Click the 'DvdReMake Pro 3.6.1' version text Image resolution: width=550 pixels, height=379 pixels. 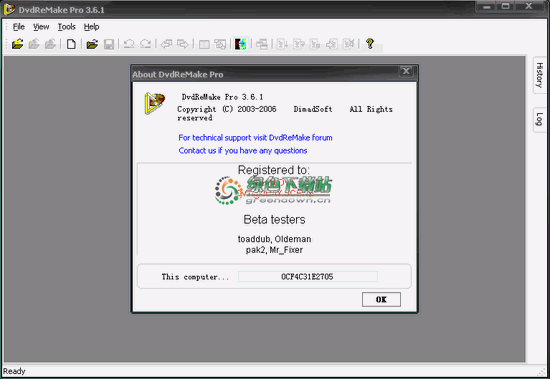222,97
